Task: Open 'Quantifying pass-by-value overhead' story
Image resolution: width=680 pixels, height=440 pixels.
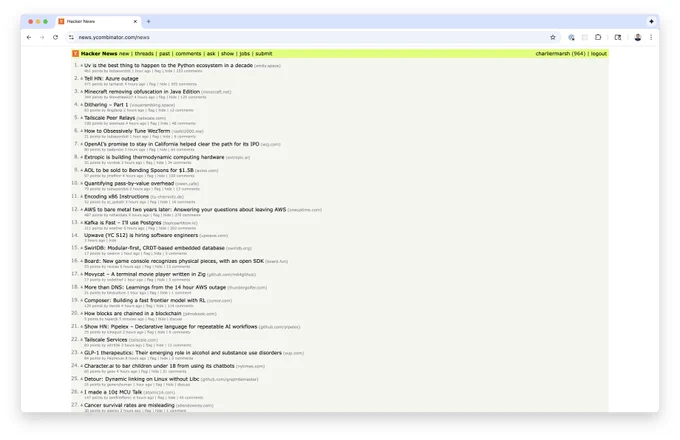Action: [x=129, y=183]
